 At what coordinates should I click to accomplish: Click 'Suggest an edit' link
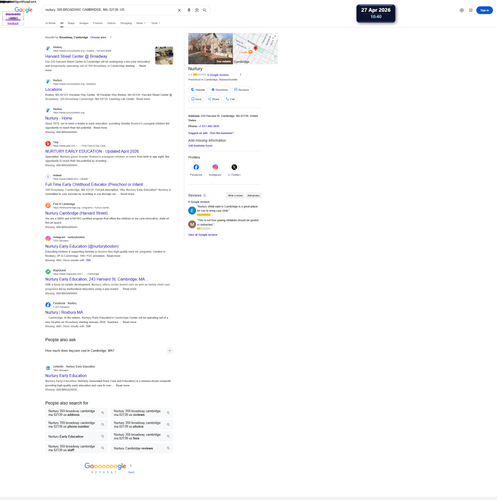coord(198,133)
